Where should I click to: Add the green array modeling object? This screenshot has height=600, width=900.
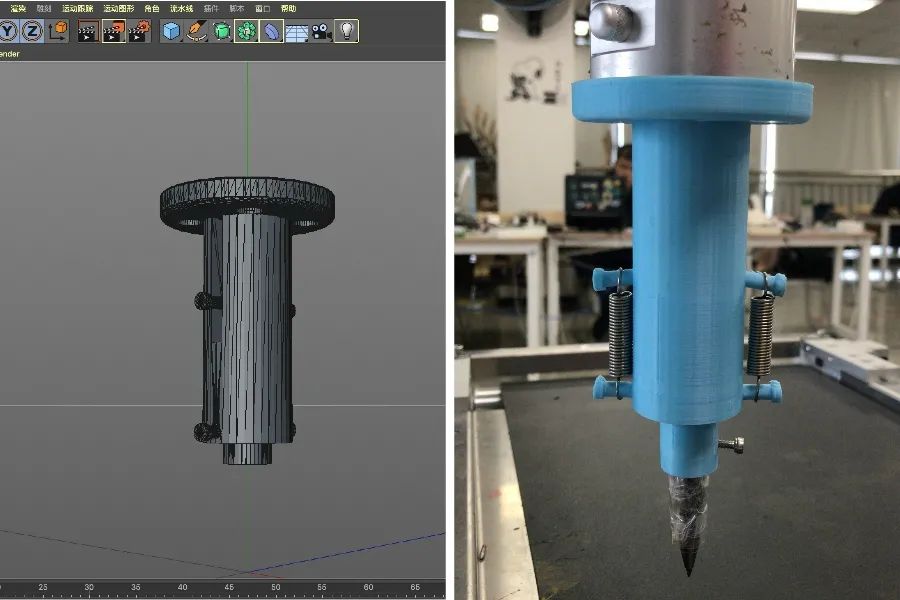246,31
